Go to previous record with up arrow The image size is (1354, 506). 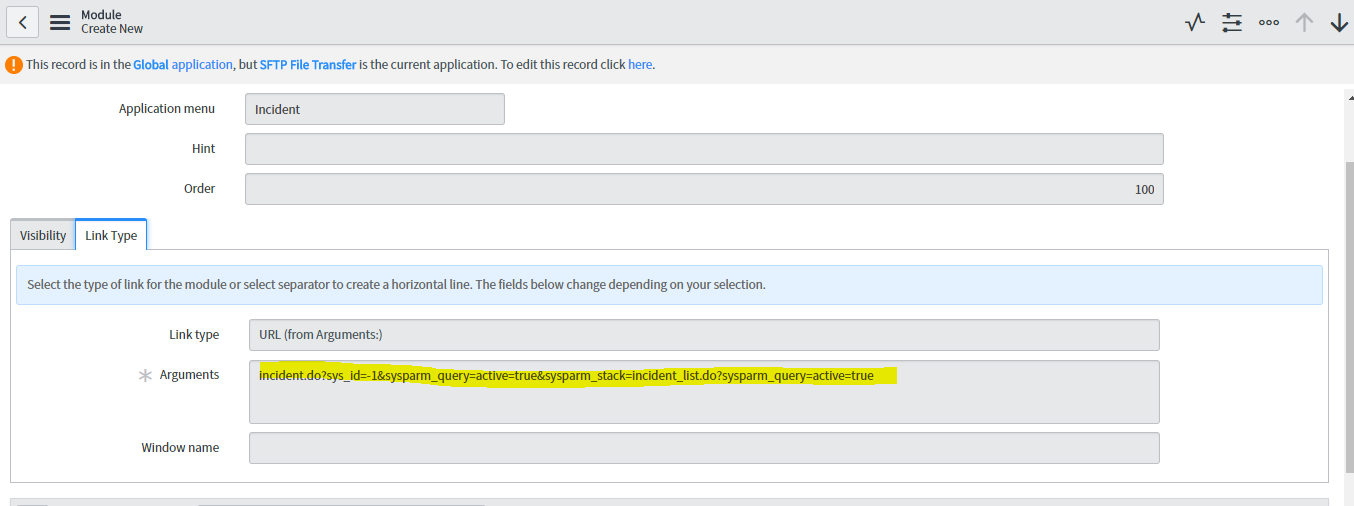click(1304, 22)
